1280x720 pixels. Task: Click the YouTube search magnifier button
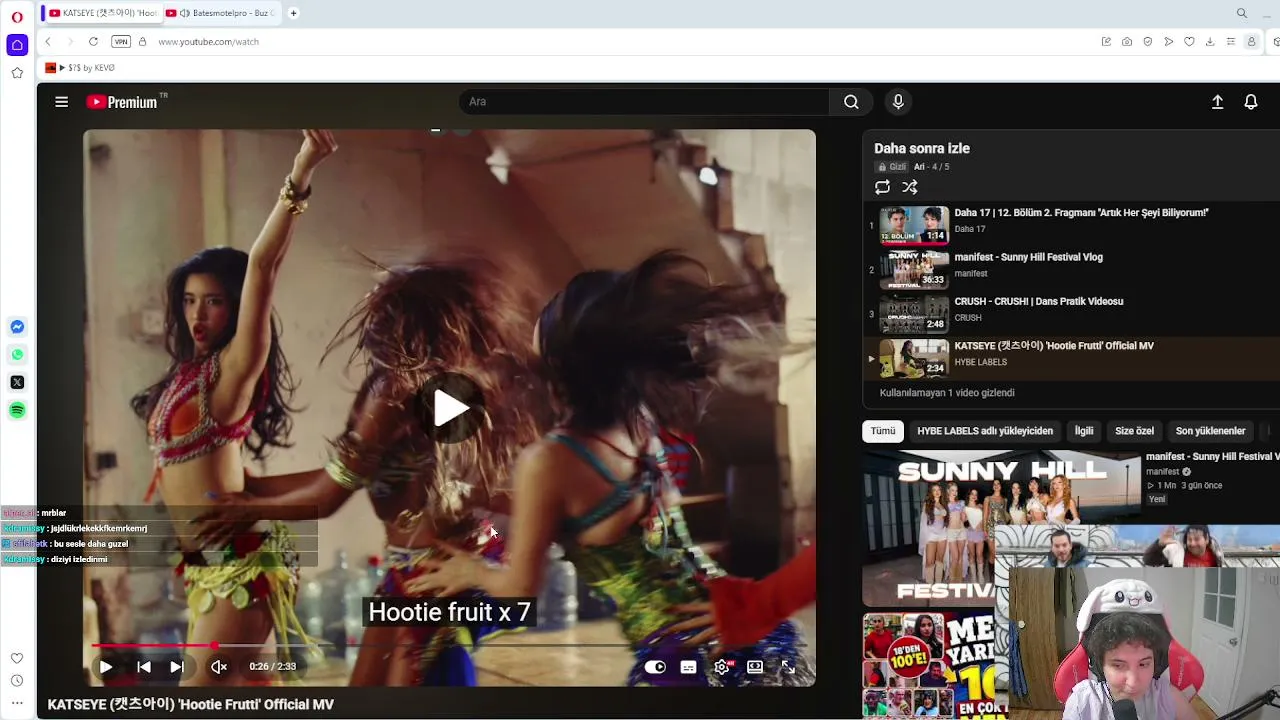[851, 101]
